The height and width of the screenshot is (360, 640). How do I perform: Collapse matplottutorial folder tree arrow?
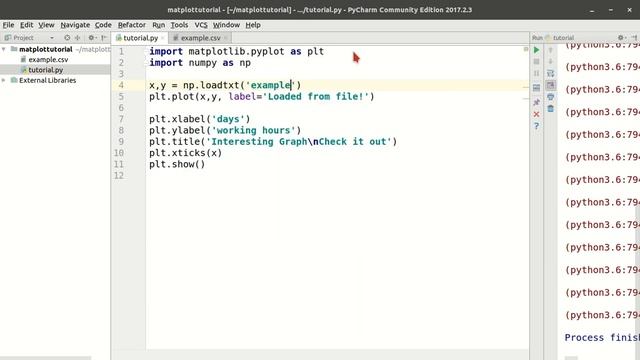[4, 49]
